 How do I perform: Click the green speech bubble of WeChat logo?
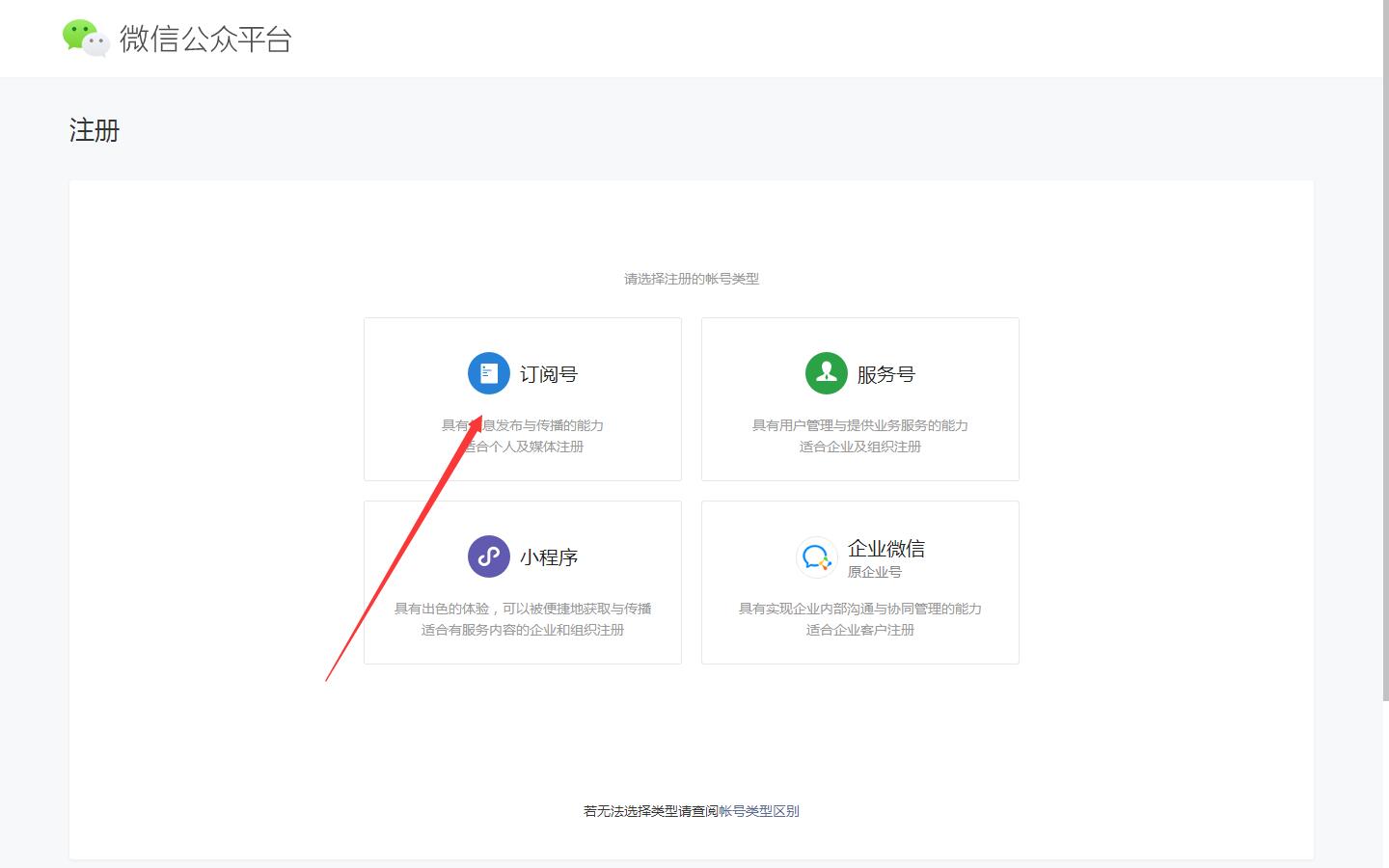click(77, 33)
